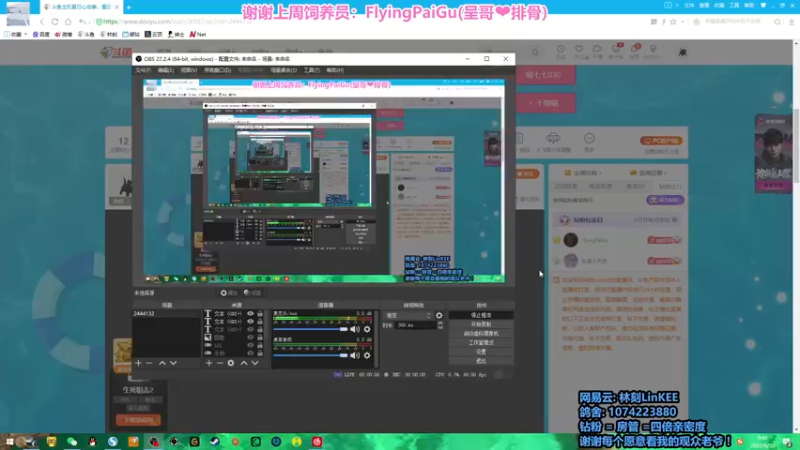The width and height of the screenshot is (800, 450).
Task: Click the browser back arrow
Action: pos(42,22)
